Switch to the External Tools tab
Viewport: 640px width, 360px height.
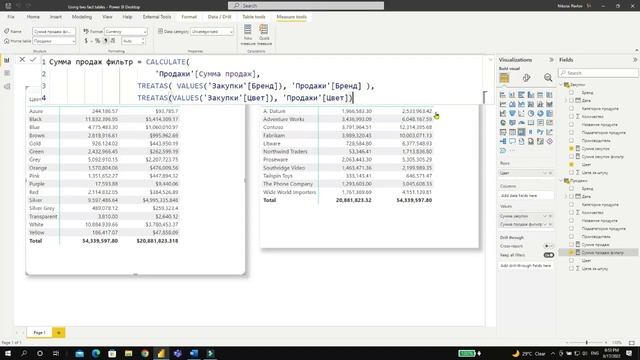157,17
